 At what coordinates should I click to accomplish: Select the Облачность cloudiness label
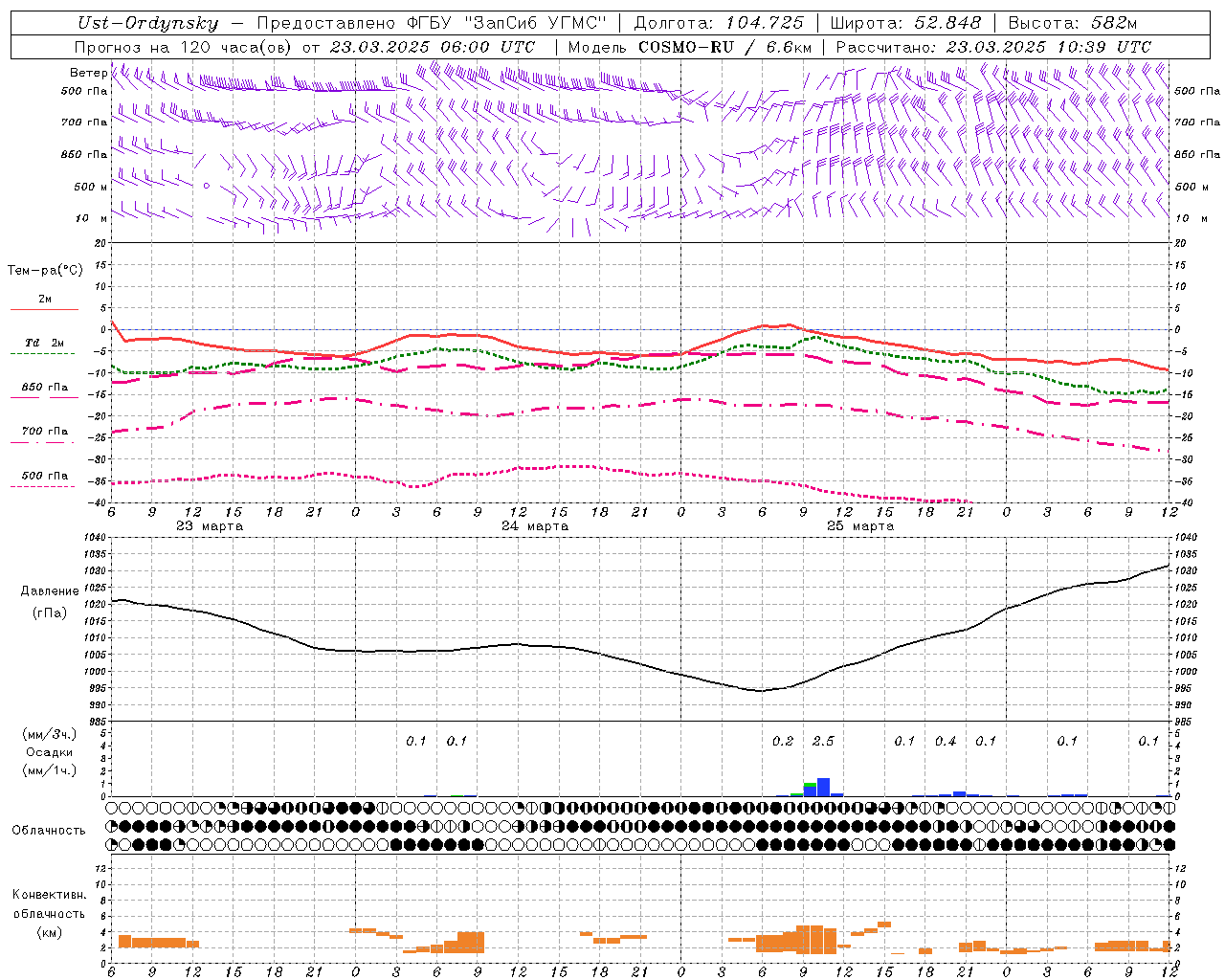coord(49,831)
